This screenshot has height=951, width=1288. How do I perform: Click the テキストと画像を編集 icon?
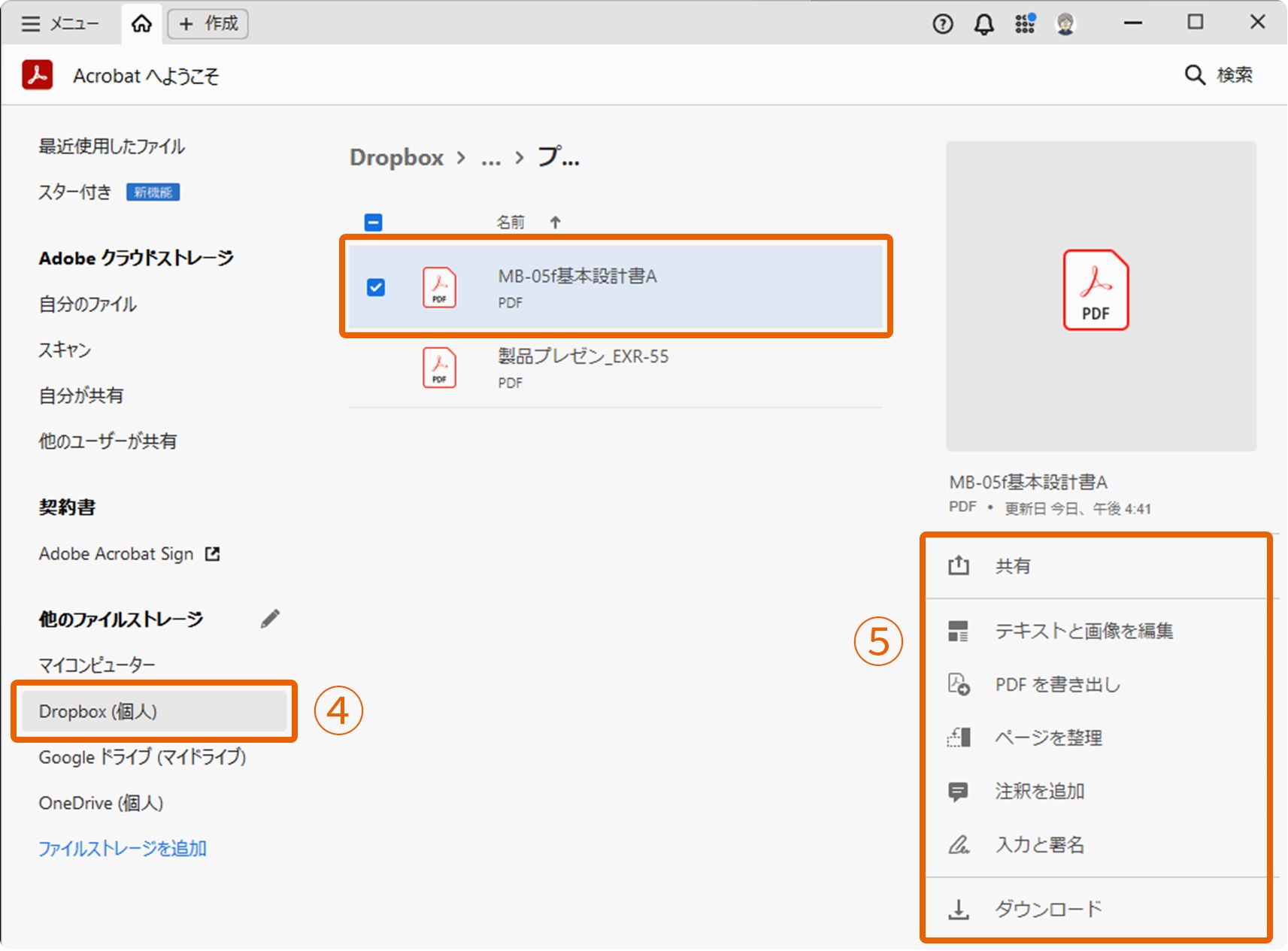point(958,631)
